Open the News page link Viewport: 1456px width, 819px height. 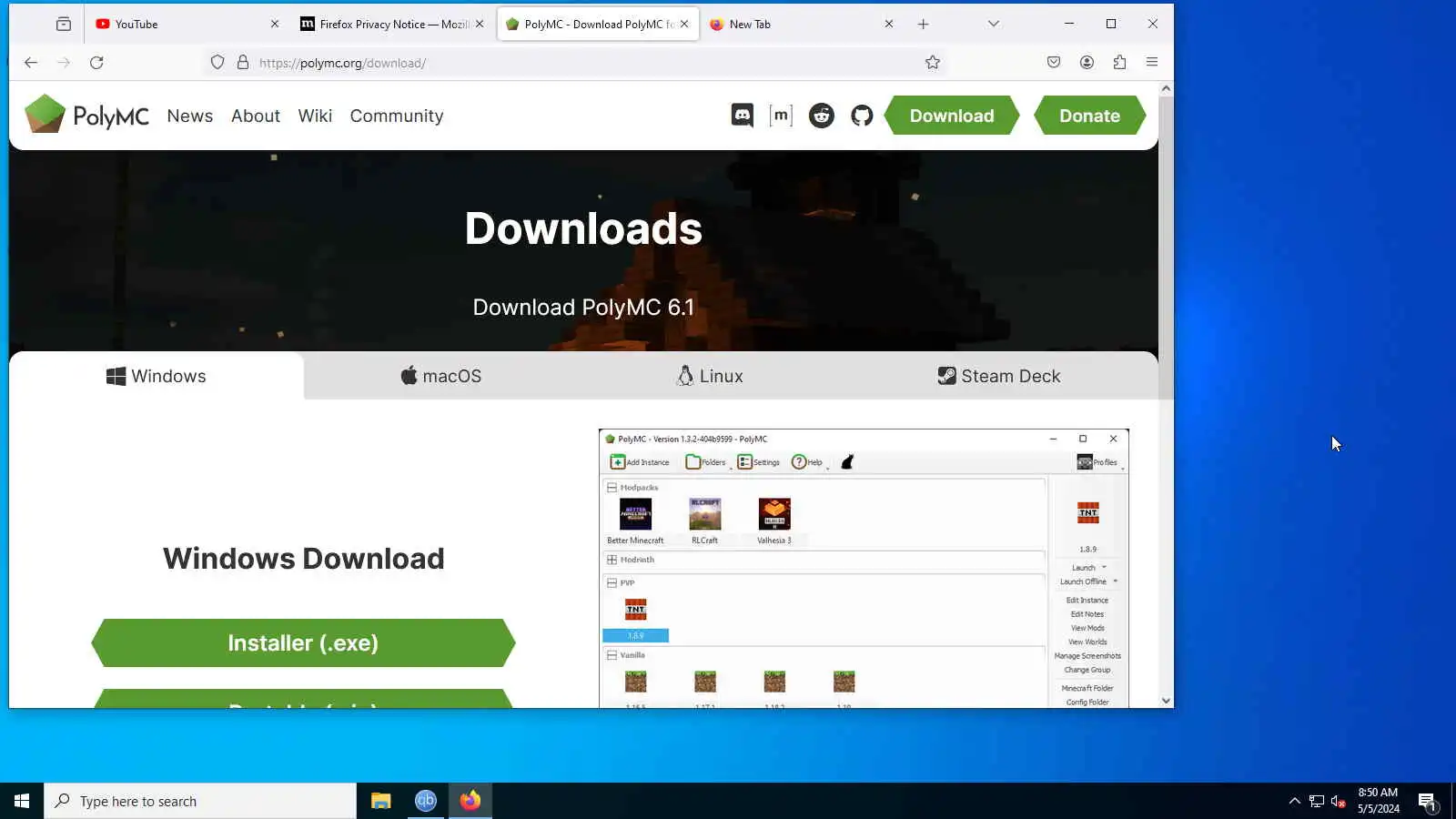point(190,116)
